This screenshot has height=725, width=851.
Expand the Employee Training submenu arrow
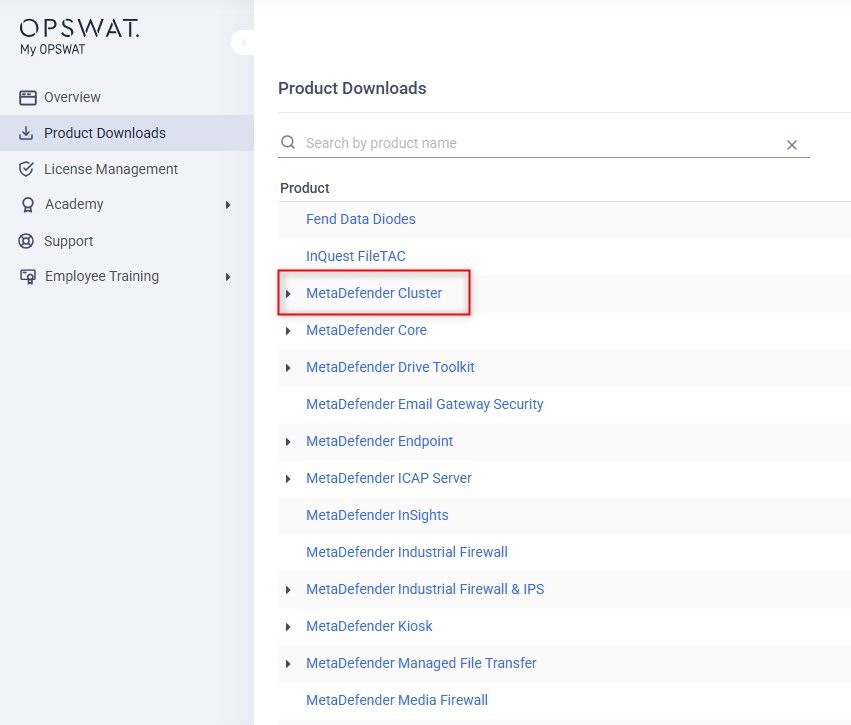(228, 277)
